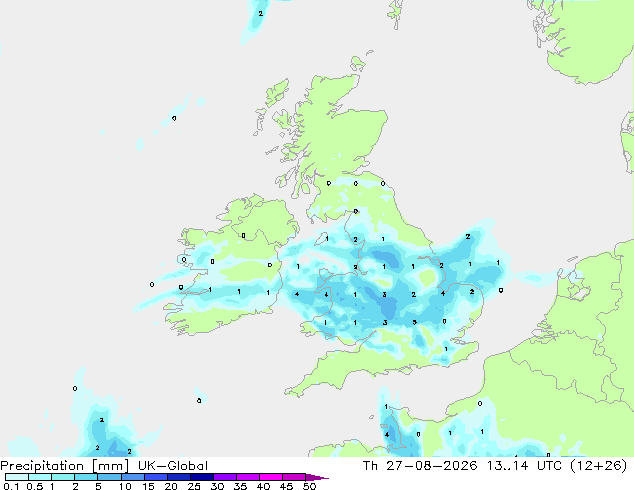Click legend label '40'
Image resolution: width=634 pixels, height=490 pixels.
[263, 486]
